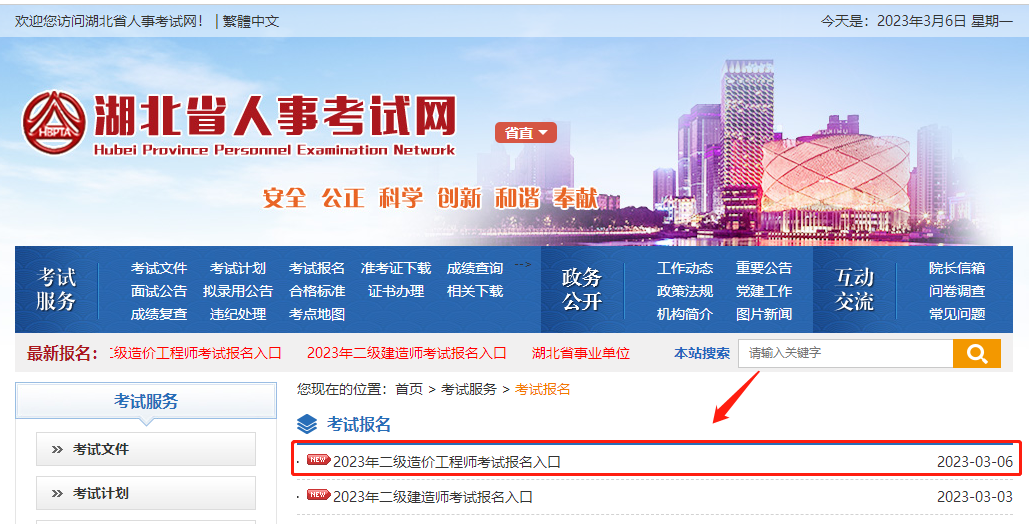Open the 省直 dropdown selector

tap(525, 133)
